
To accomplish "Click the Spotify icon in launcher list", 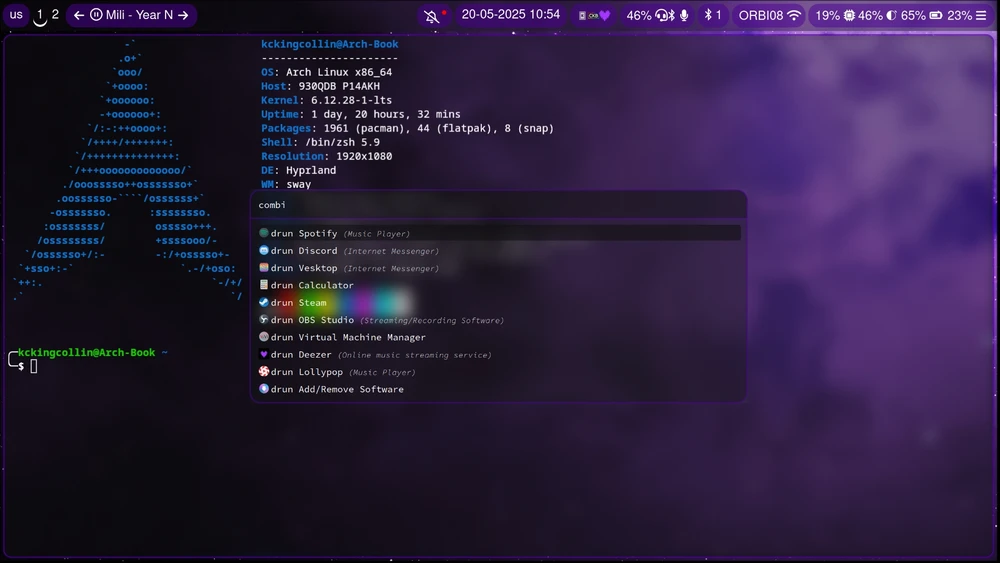I will (x=264, y=233).
